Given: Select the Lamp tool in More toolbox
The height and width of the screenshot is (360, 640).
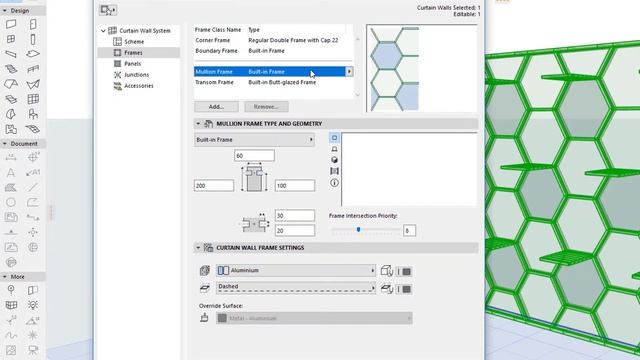Looking at the screenshot, I should coord(33,305).
